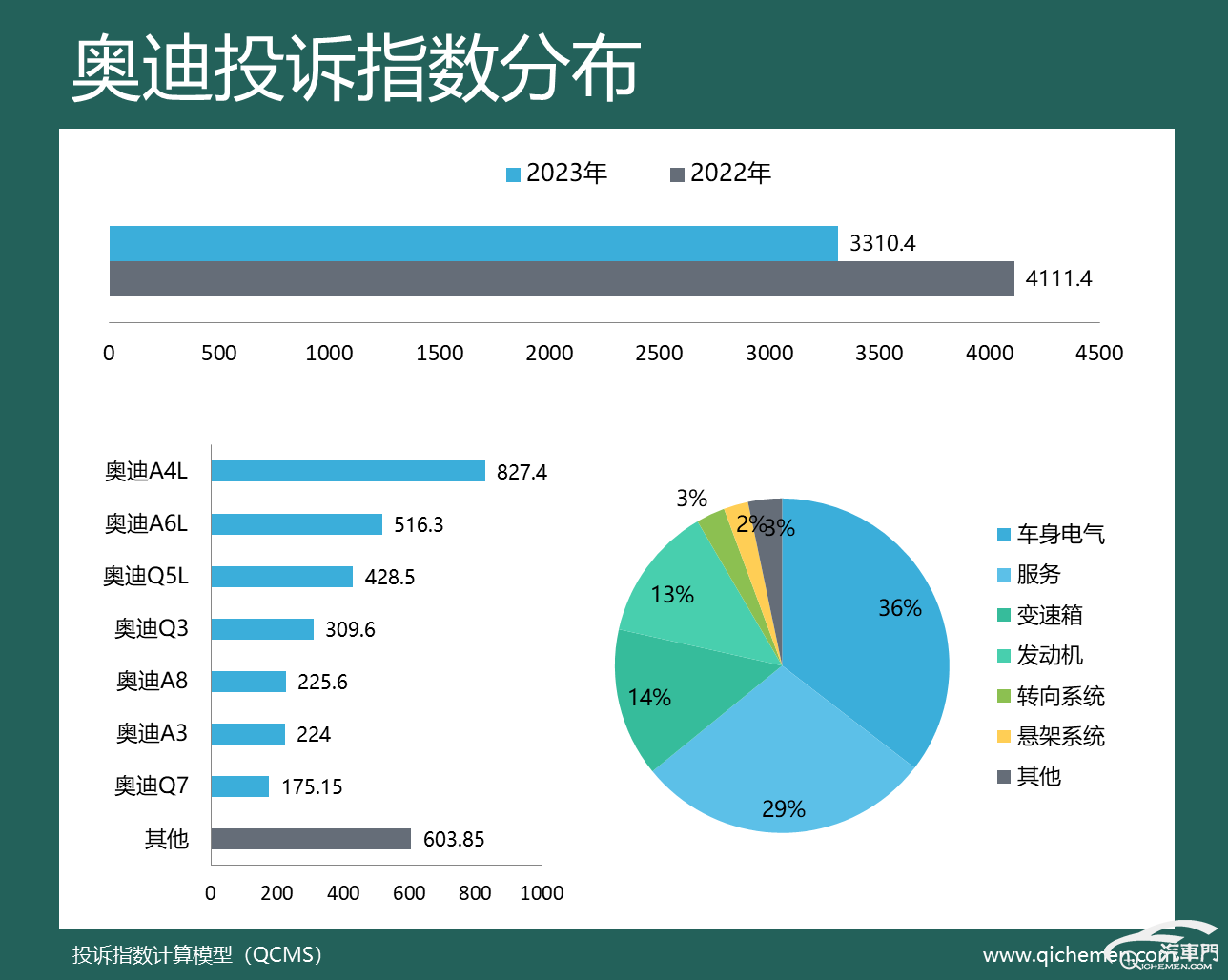The width and height of the screenshot is (1228, 980).
Task: Click the 奥迪Q3 bar
Action: click(262, 628)
